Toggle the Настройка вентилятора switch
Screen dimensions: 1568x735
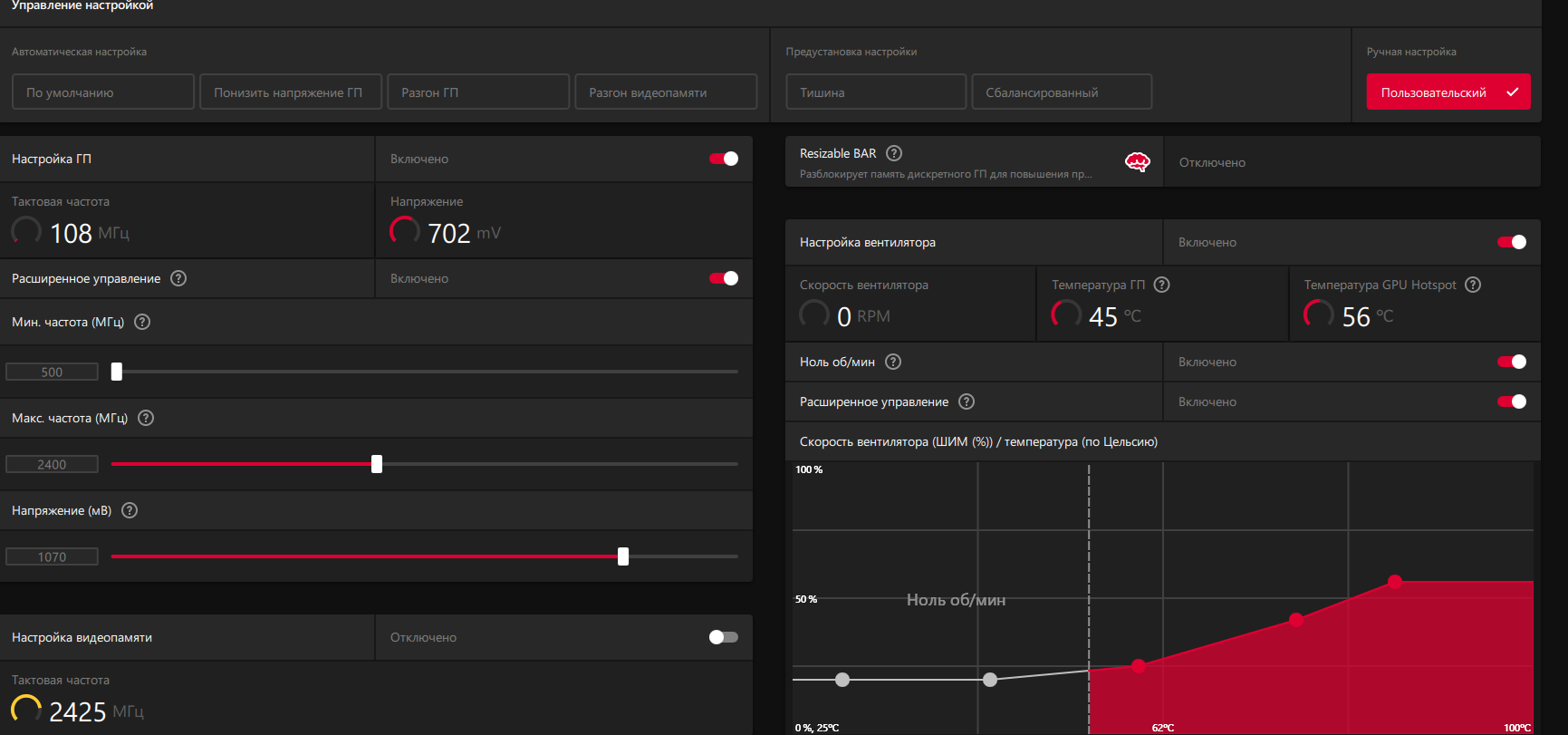1512,242
